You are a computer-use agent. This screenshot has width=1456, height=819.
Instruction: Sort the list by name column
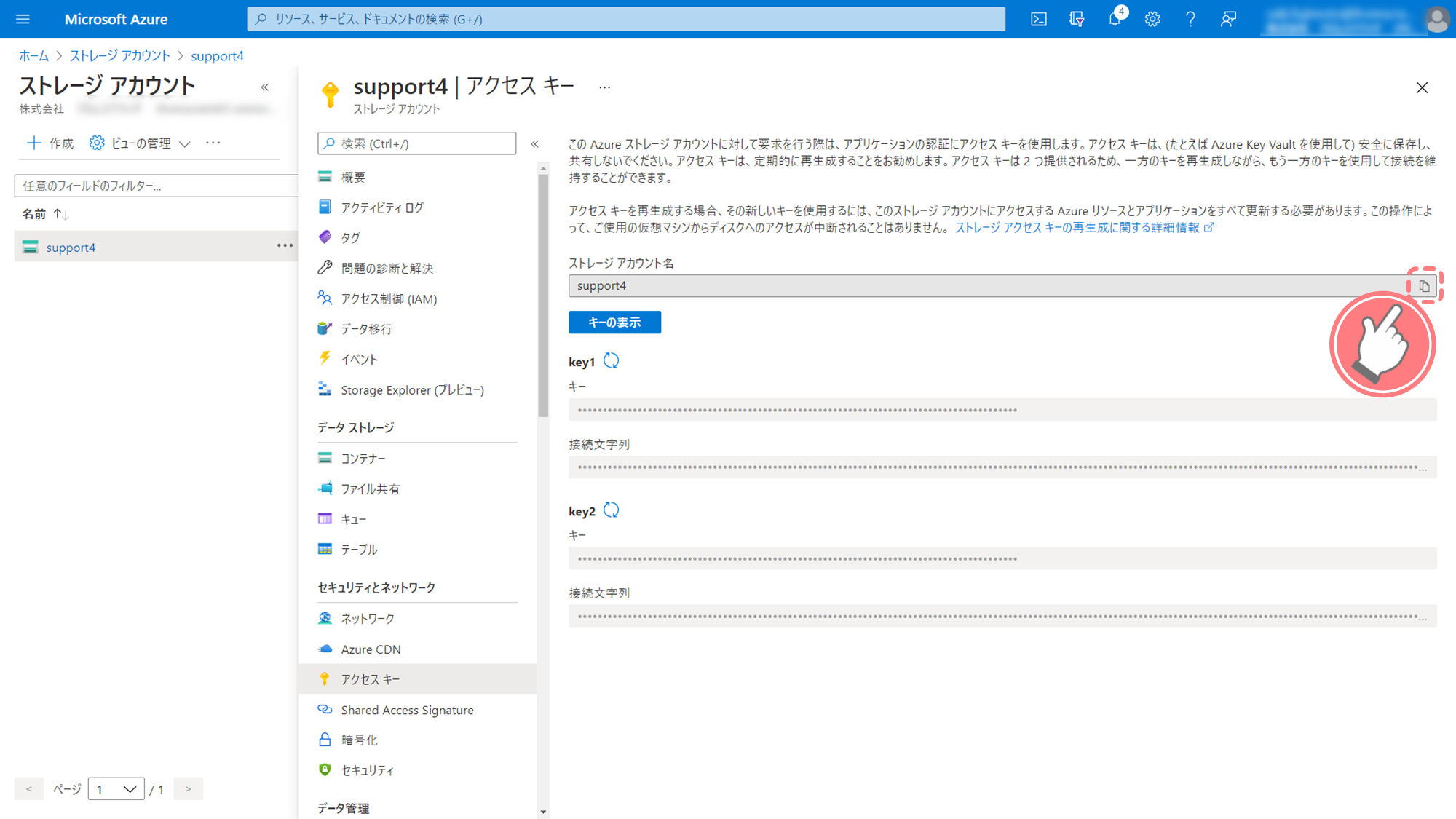click(x=45, y=214)
